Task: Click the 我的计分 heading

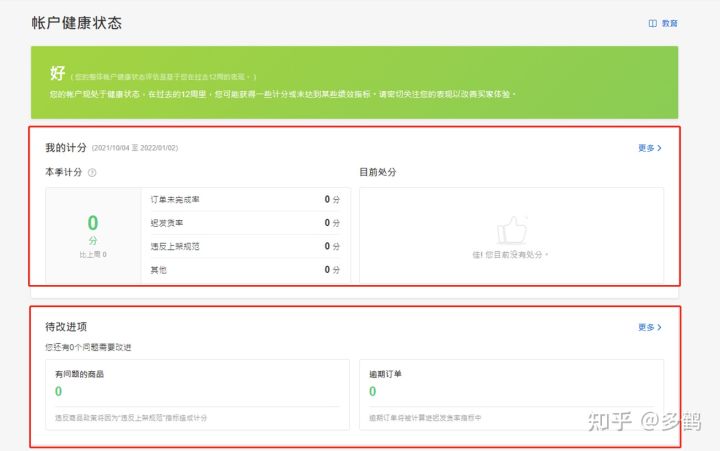Action: point(66,147)
